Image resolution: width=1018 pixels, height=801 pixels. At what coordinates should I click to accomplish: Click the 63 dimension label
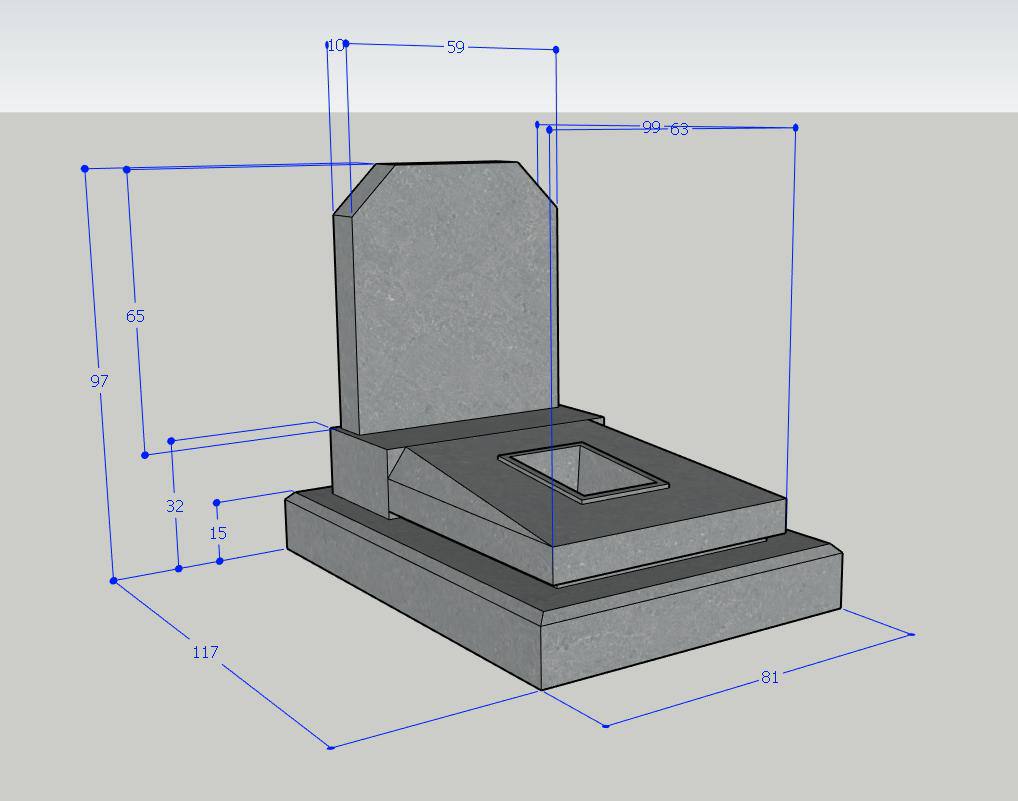pos(679,129)
